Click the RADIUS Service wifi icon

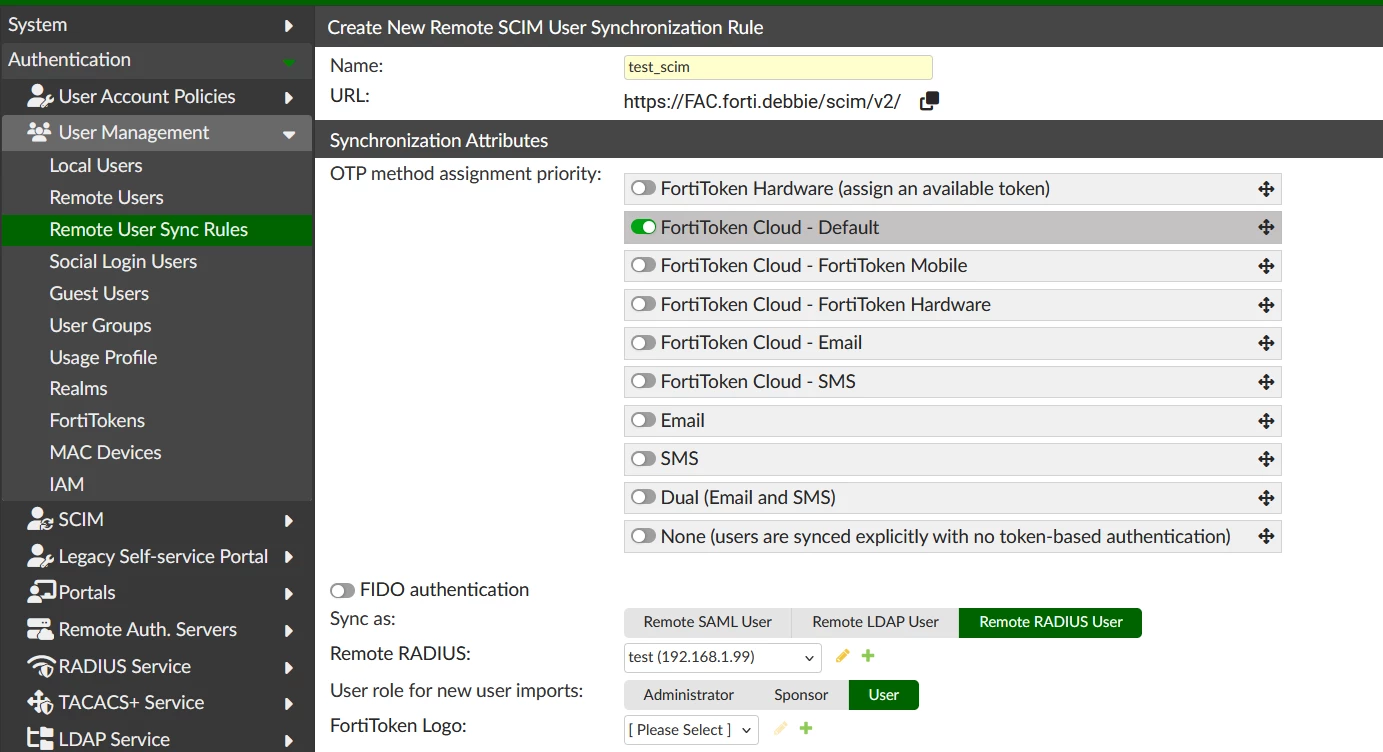(x=40, y=666)
